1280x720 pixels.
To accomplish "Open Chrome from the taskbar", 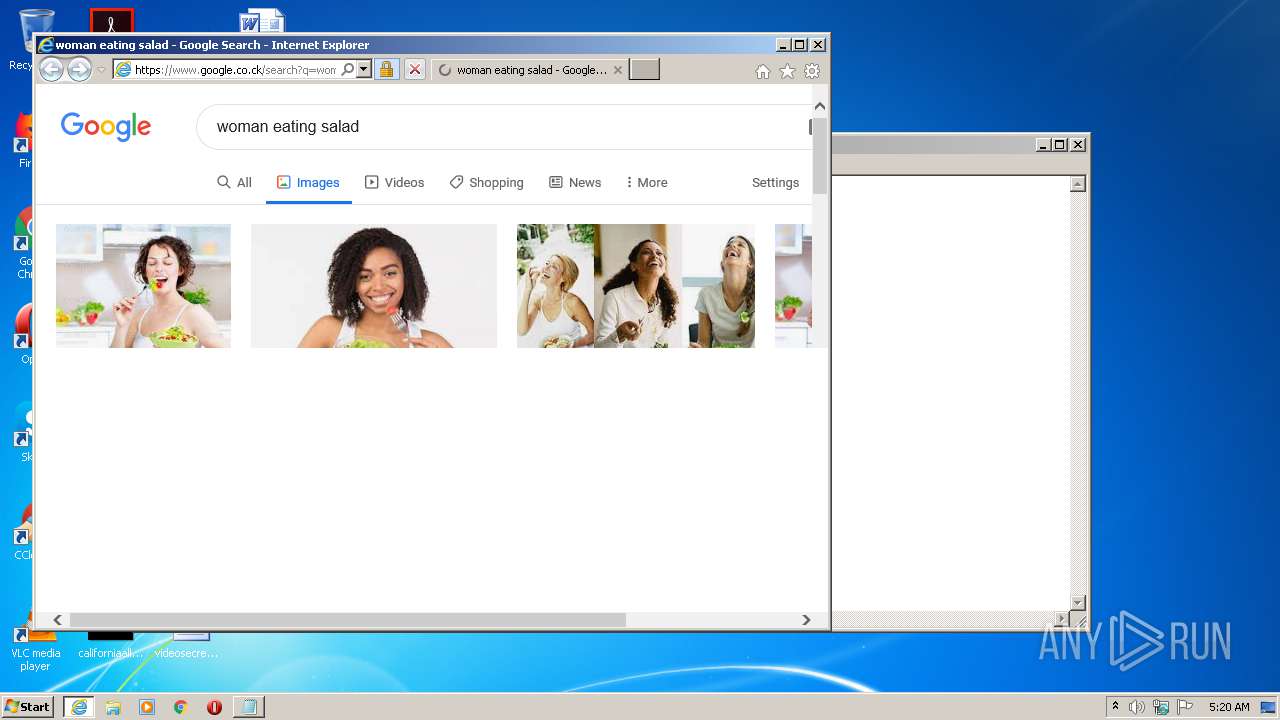I will (x=180, y=707).
